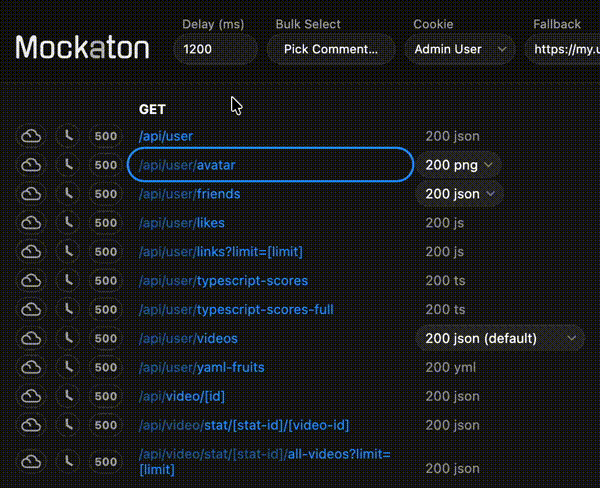This screenshot has height=488, width=600.
Task: Expand the 200 json (default) dropdown for videos
Action: pyautogui.click(x=500, y=339)
